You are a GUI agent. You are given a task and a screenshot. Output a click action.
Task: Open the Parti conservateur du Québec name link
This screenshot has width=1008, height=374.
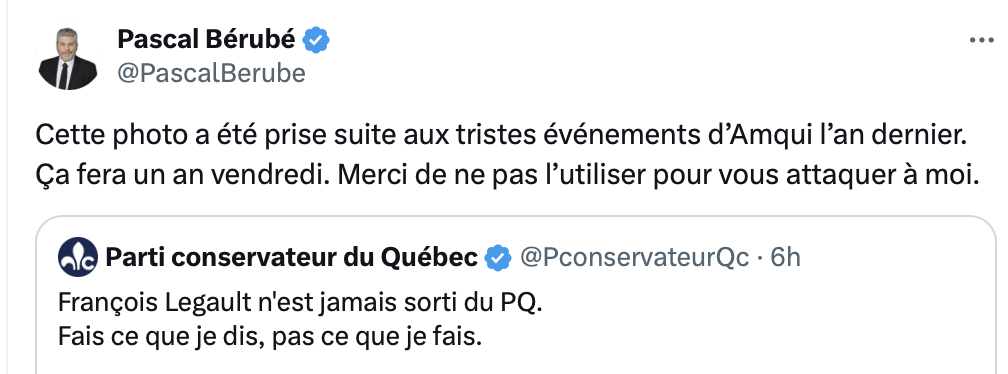tap(291, 258)
